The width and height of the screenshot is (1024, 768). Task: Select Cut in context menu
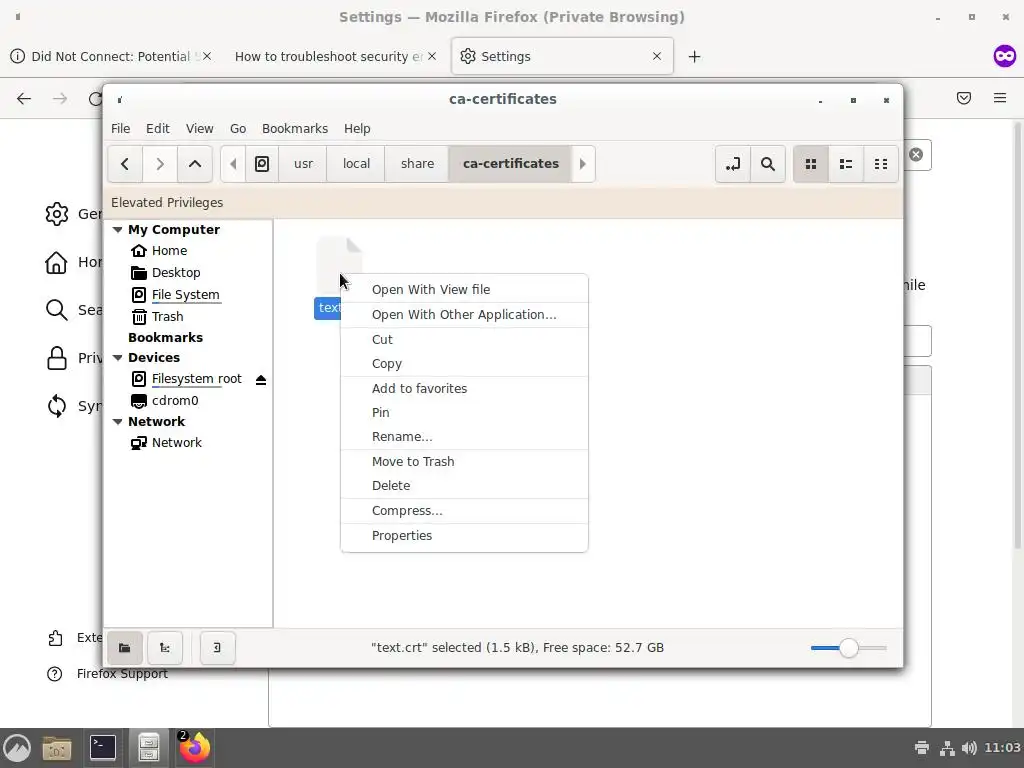pyautogui.click(x=464, y=340)
